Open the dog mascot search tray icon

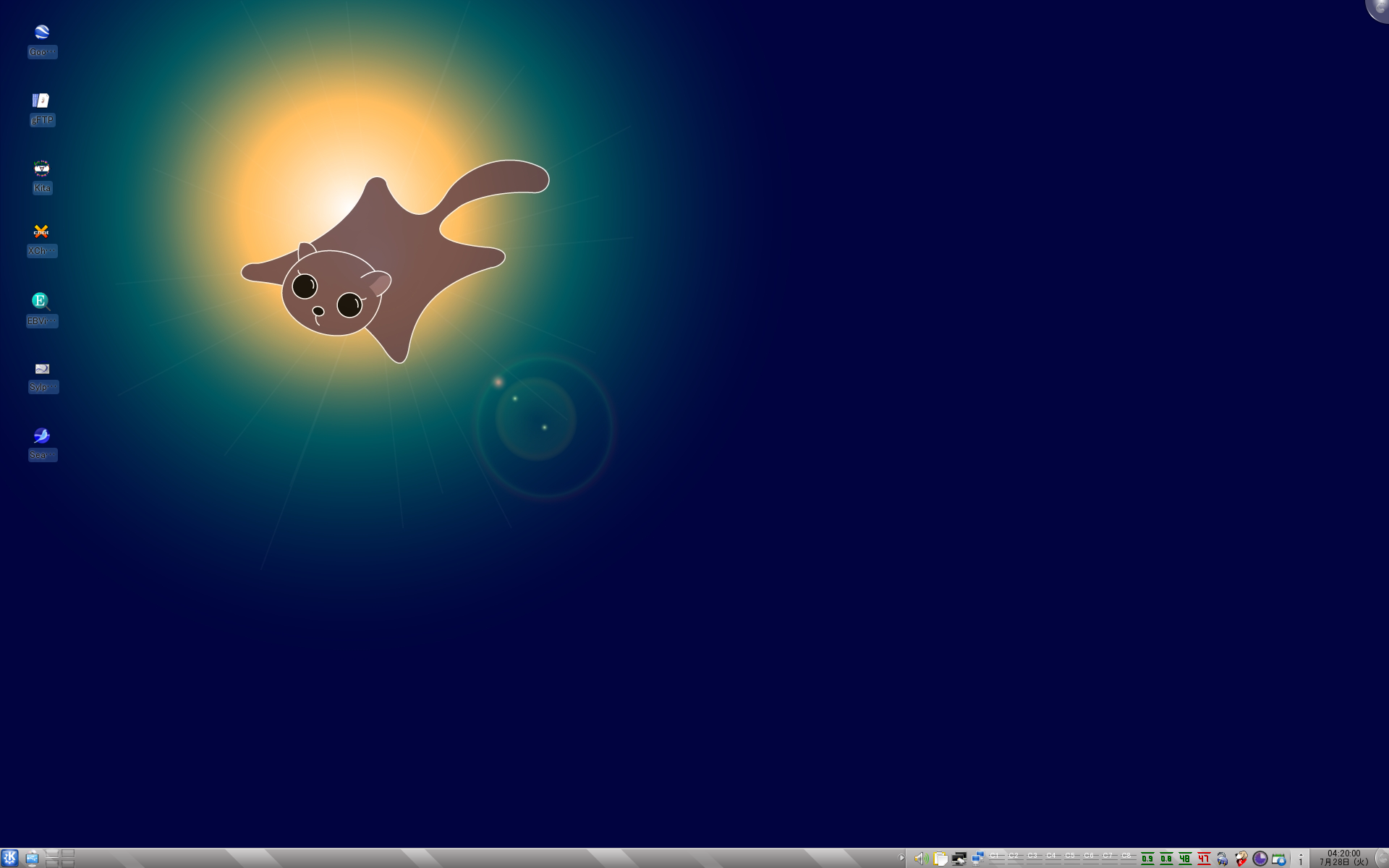coord(1241,859)
